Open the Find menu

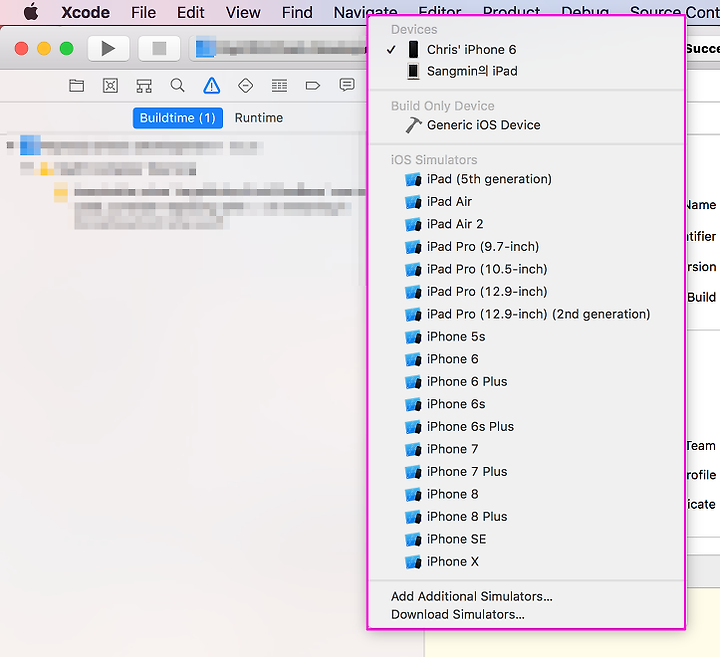[x=297, y=12]
